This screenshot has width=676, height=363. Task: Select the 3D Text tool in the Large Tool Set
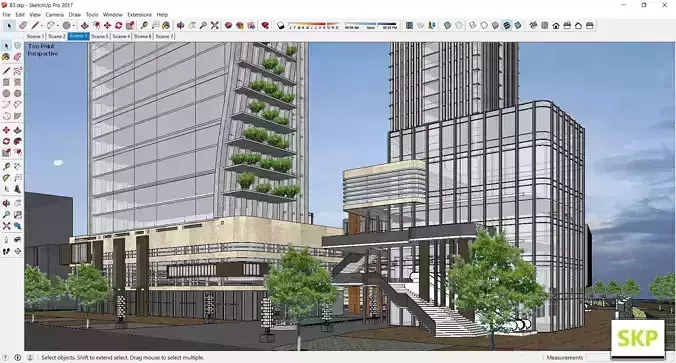click(x=17, y=188)
